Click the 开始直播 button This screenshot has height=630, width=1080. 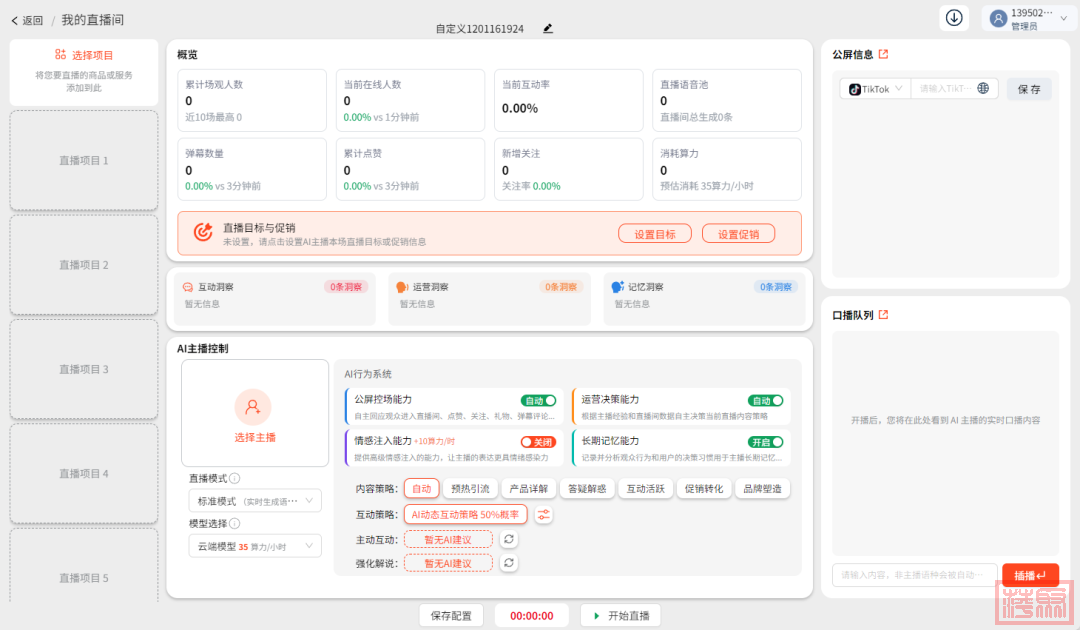tap(621, 616)
